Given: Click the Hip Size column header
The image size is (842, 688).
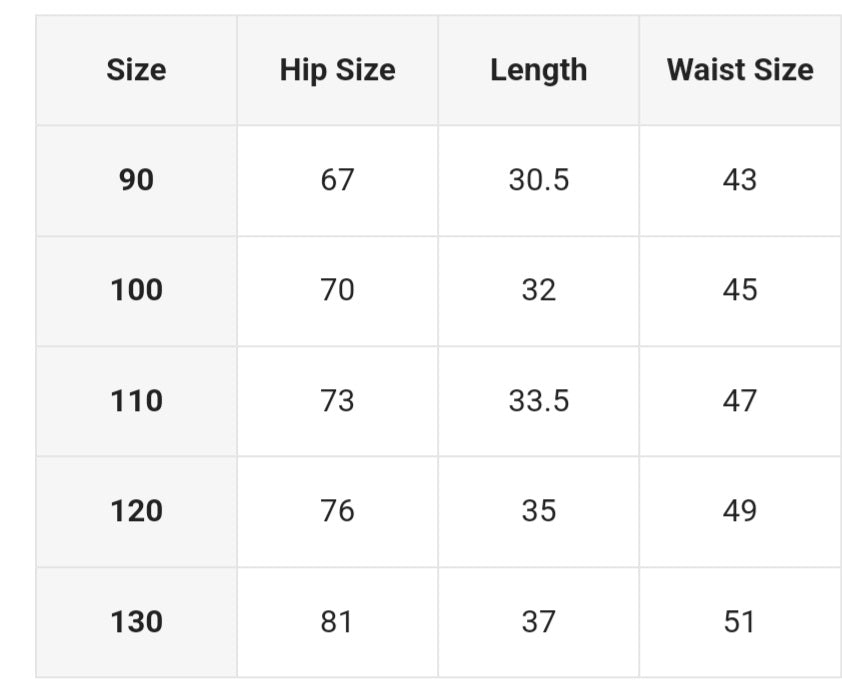Looking at the screenshot, I should [x=337, y=70].
